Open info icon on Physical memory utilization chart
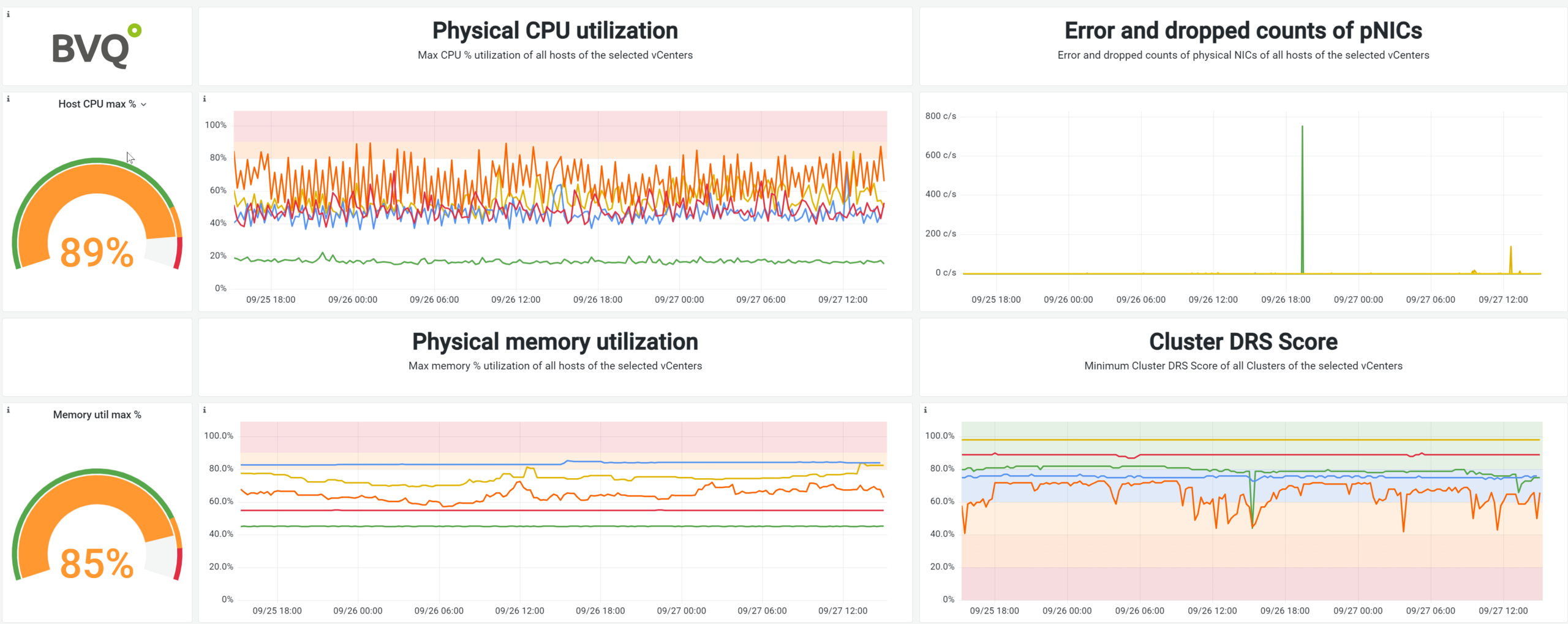1568x624 pixels. click(x=205, y=409)
